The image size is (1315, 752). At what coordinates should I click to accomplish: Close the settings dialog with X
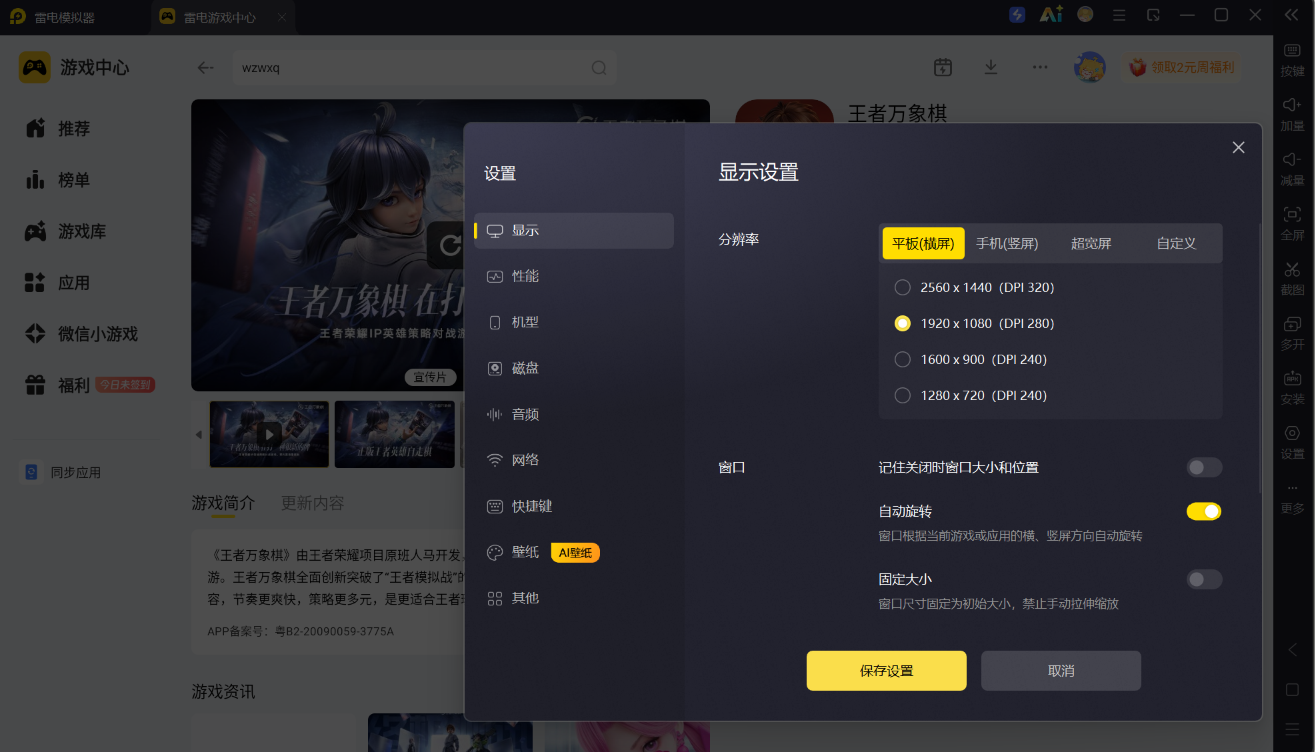[x=1238, y=147]
